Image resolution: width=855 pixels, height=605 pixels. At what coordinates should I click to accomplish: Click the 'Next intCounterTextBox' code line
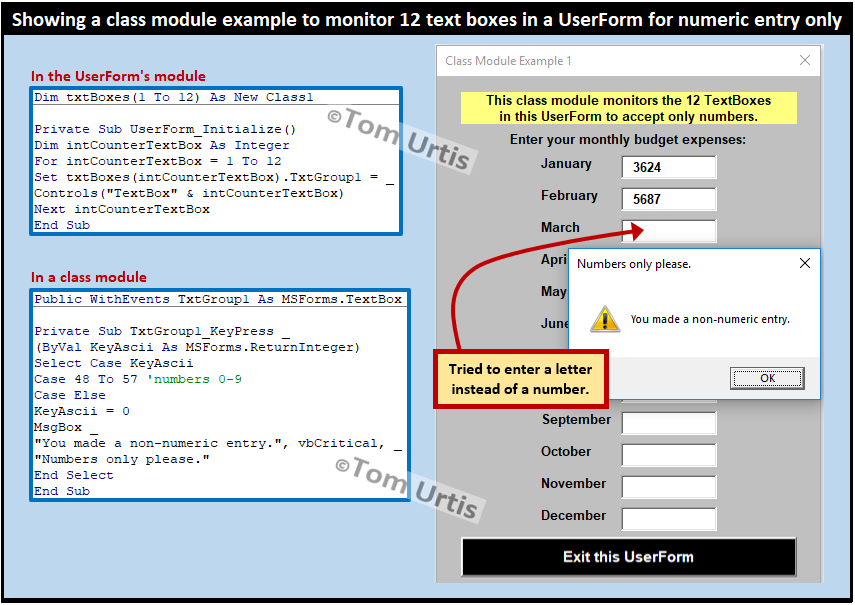point(122,209)
